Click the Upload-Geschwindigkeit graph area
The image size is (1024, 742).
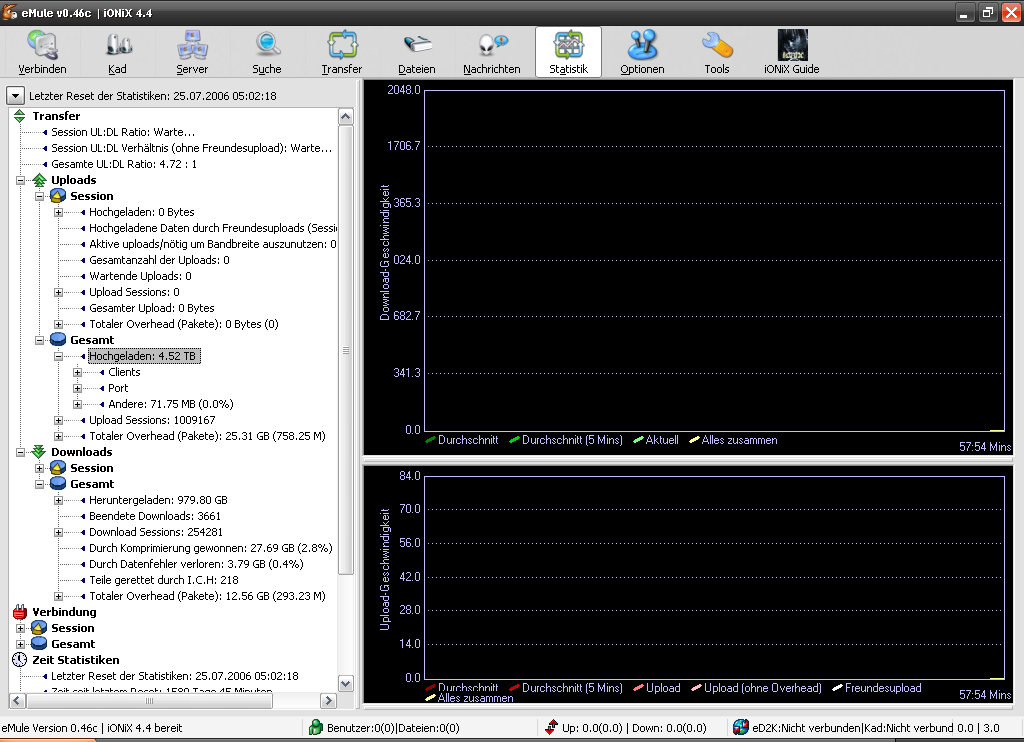(x=714, y=577)
